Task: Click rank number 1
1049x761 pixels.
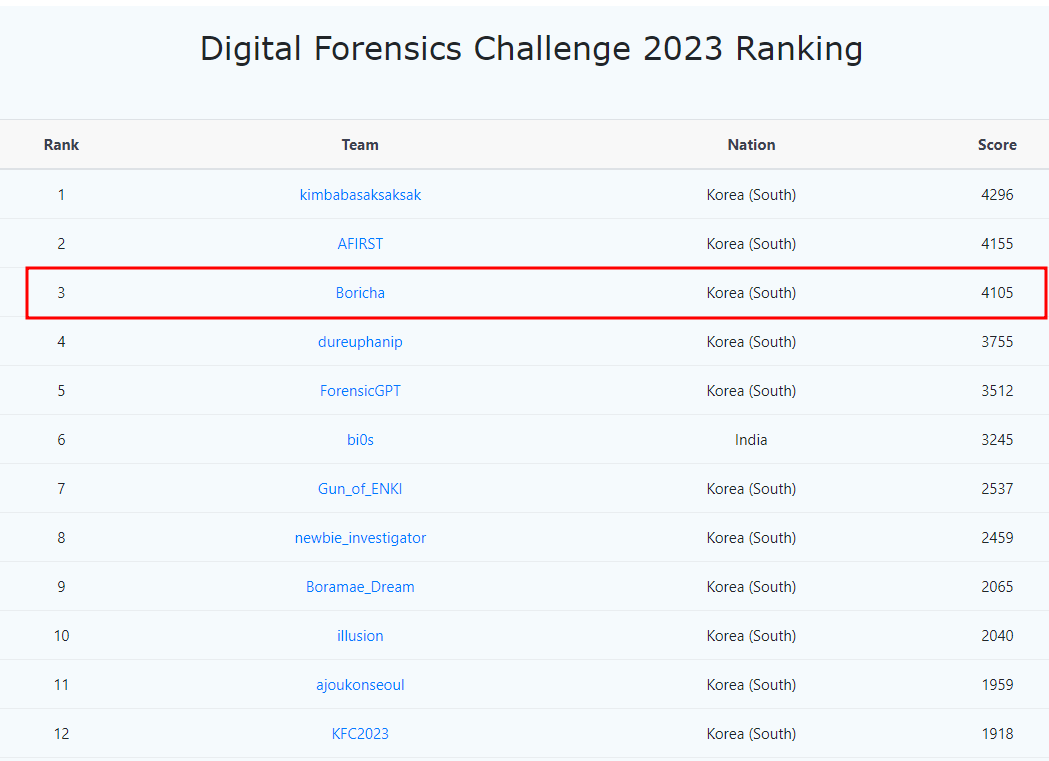Action: point(62,195)
